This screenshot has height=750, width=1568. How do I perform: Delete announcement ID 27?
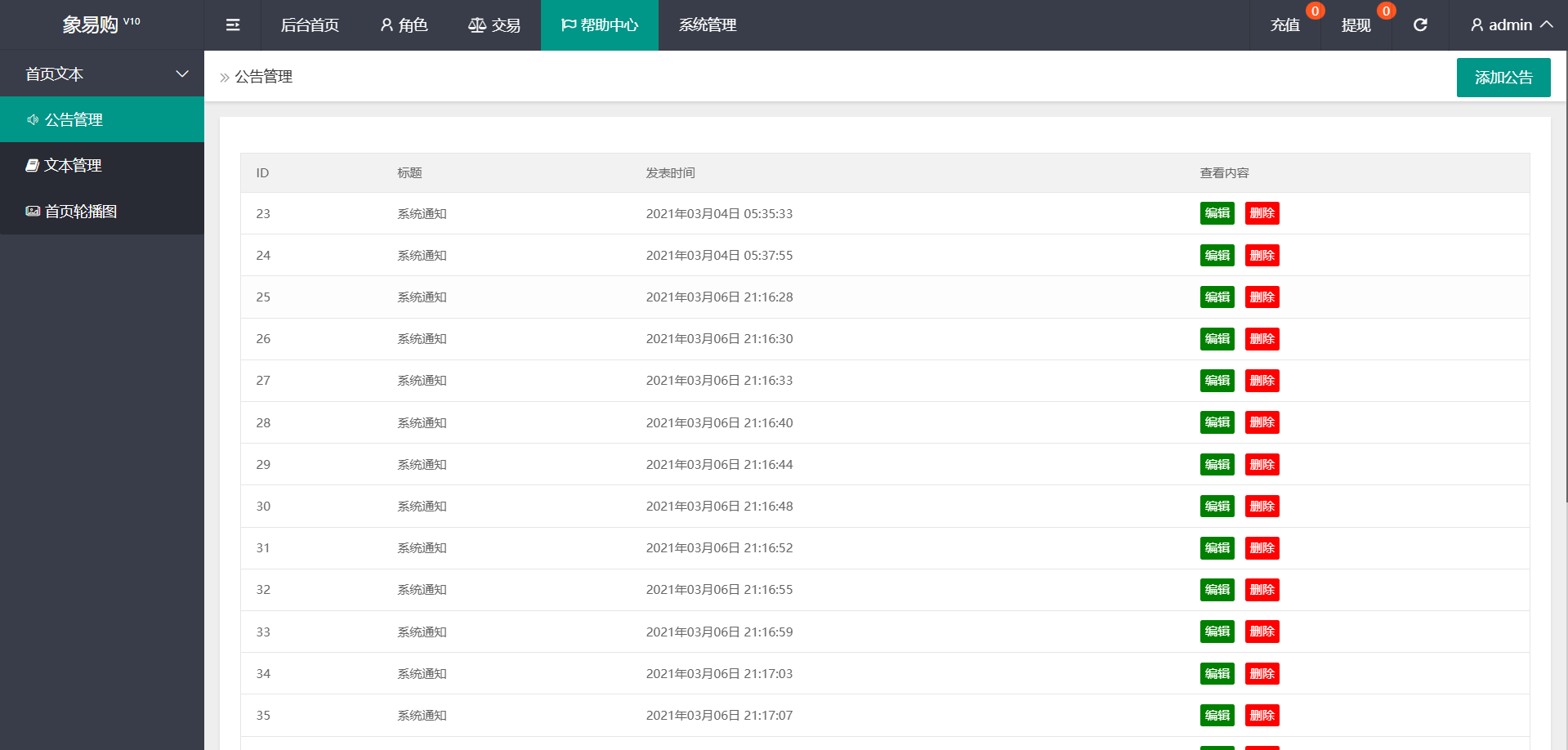point(1262,380)
